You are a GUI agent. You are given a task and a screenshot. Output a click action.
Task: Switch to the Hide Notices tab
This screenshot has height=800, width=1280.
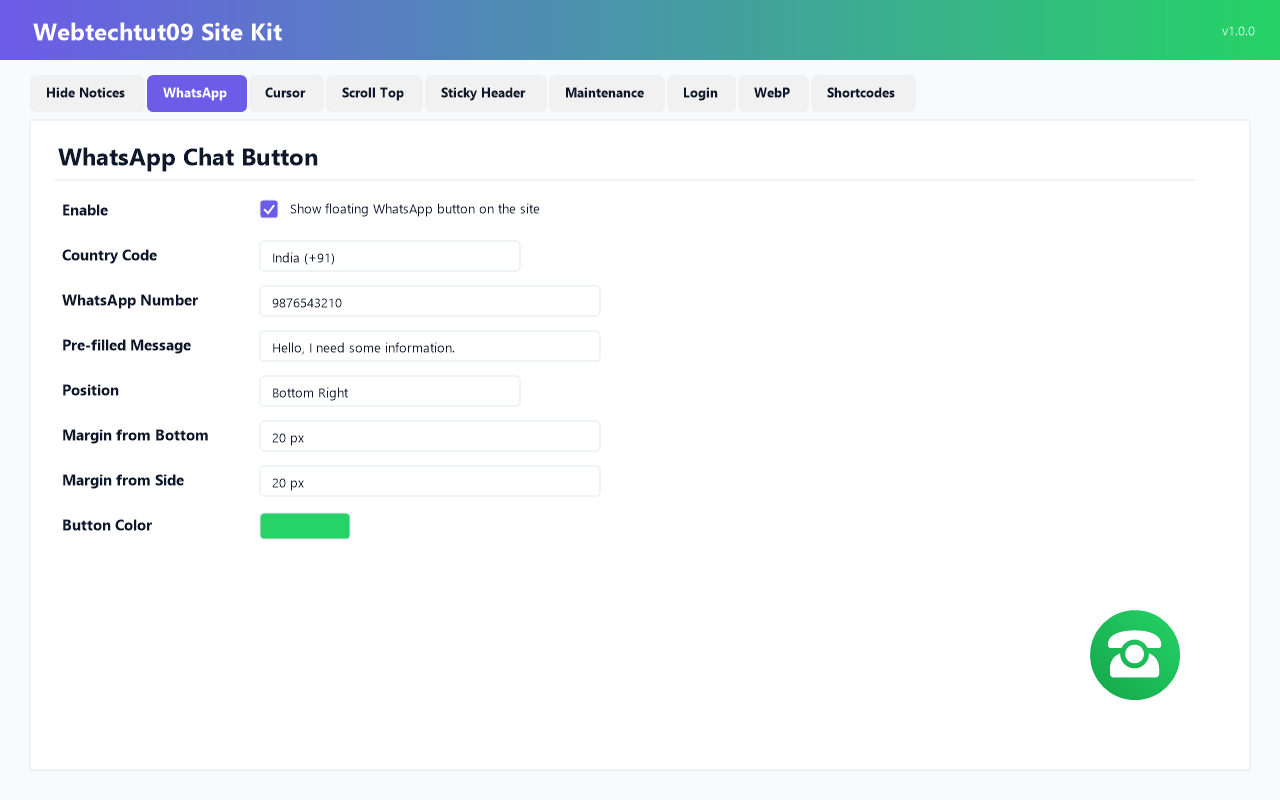click(86, 93)
